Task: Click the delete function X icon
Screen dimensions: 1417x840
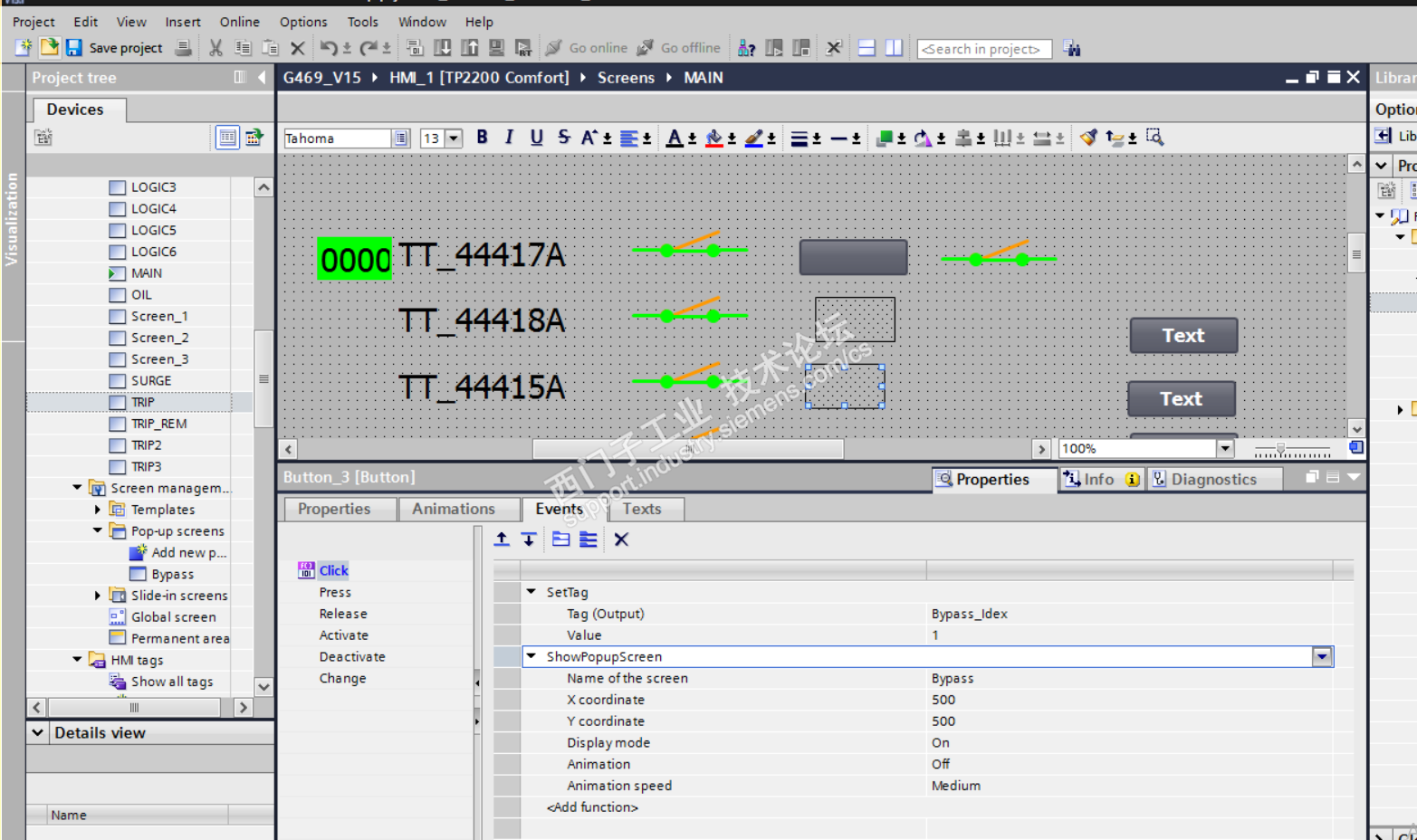Action: [x=621, y=539]
